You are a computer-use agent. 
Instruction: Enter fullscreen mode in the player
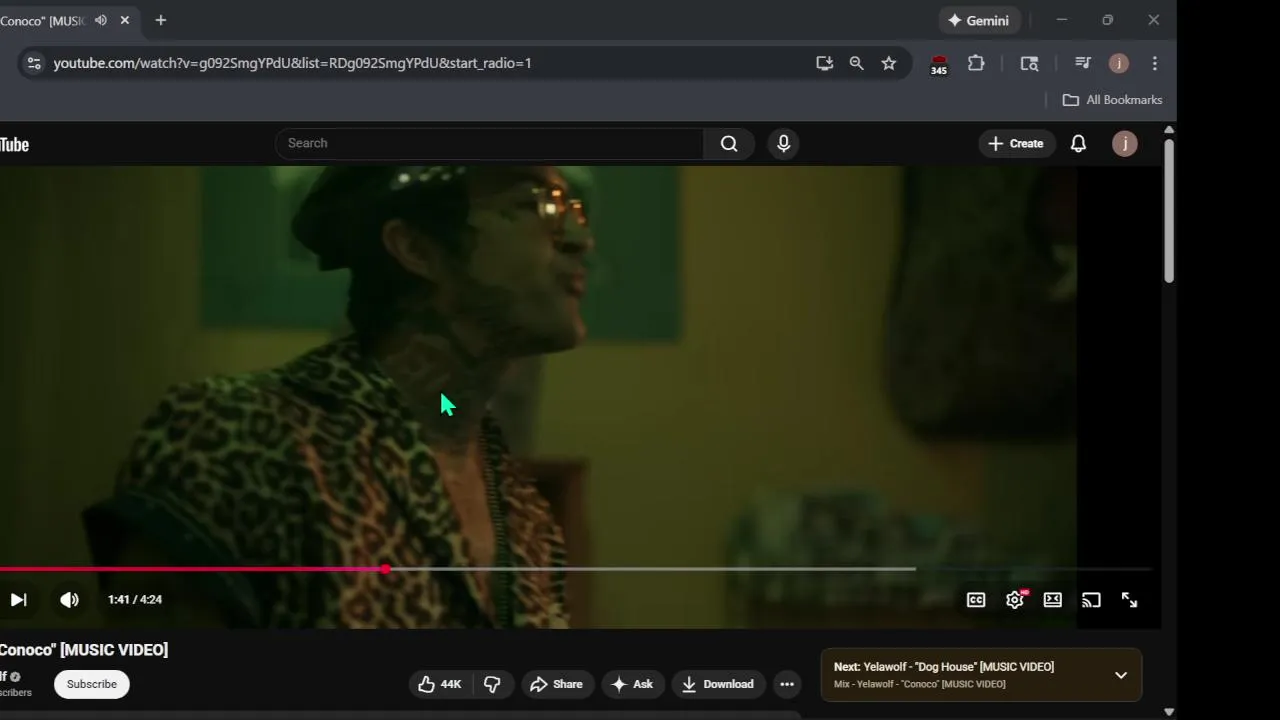pyautogui.click(x=1129, y=600)
